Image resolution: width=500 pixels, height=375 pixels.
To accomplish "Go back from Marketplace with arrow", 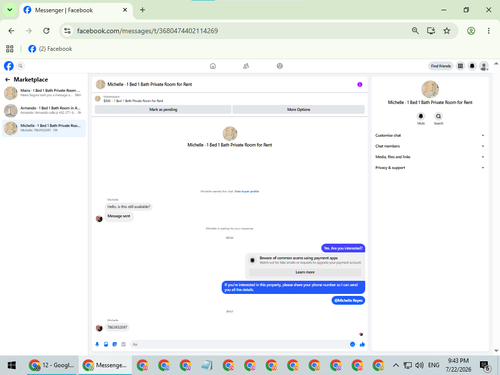I will click(7, 79).
